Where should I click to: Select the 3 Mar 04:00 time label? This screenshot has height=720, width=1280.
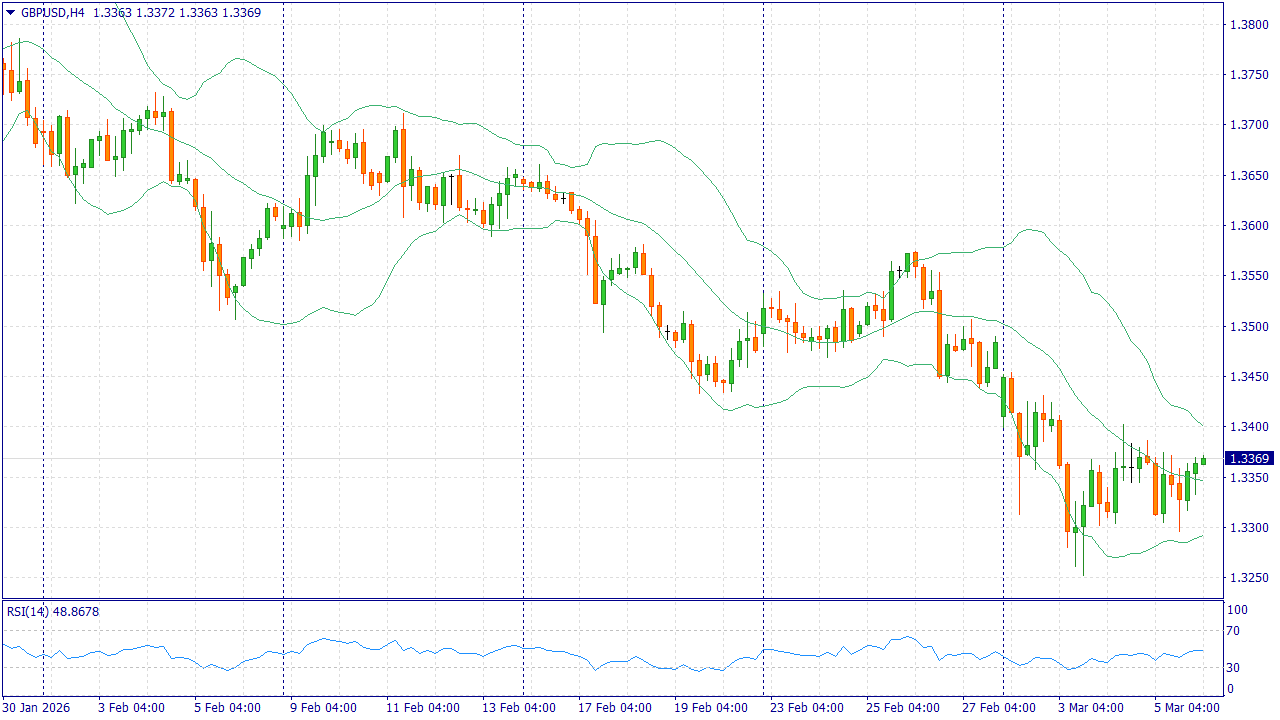click(1091, 708)
